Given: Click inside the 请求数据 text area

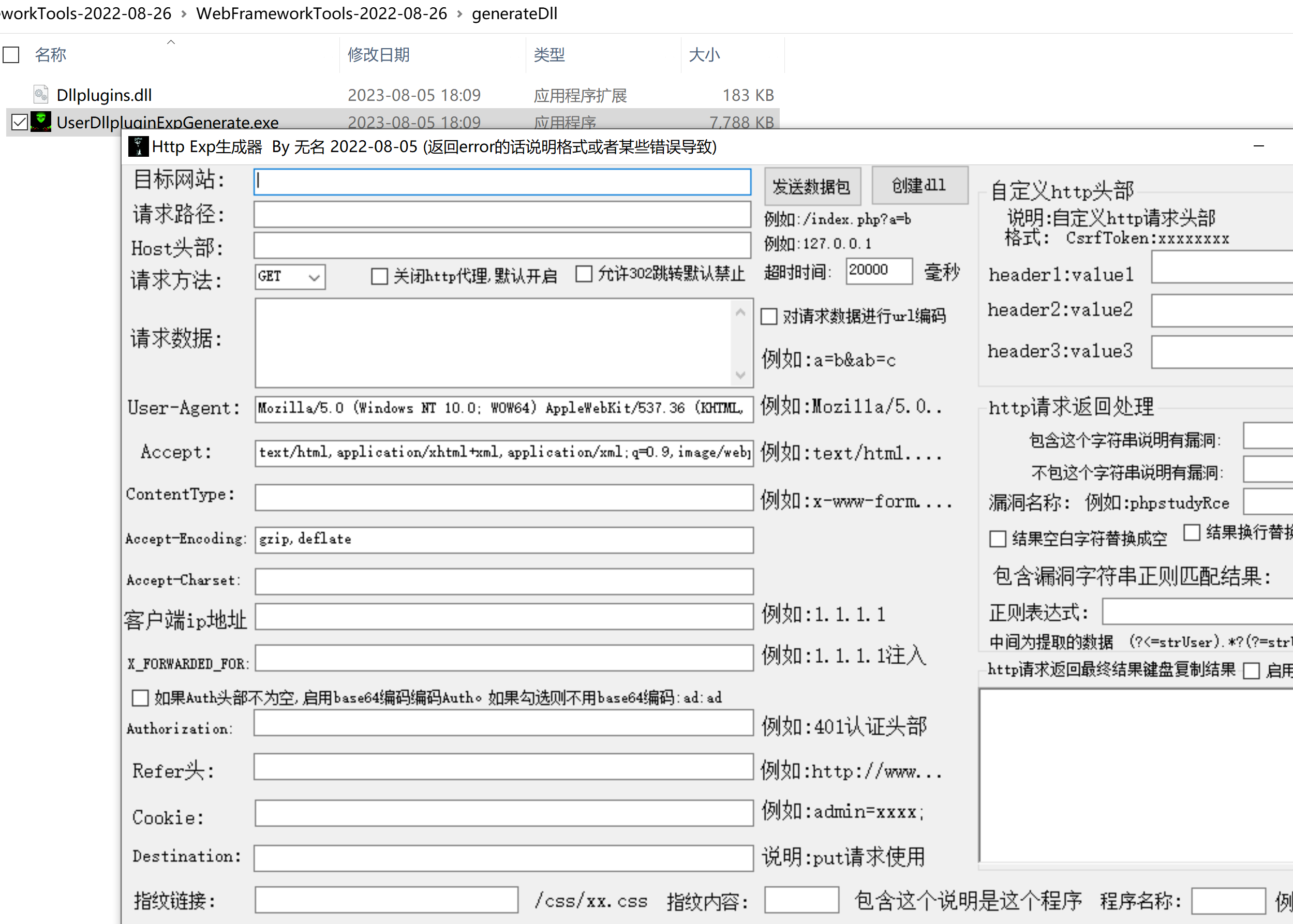Looking at the screenshot, I should tap(494, 342).
